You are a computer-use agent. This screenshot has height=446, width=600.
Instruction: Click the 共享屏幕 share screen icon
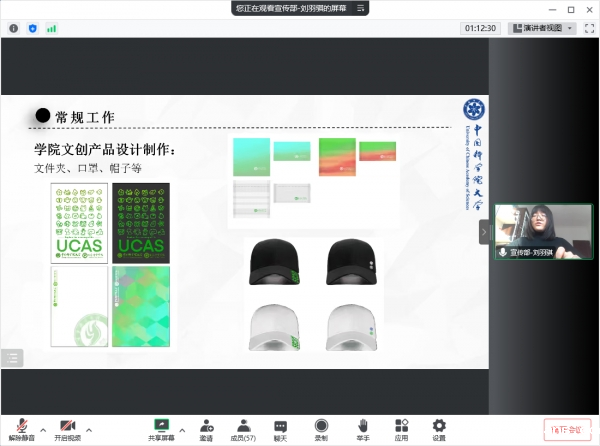tap(161, 426)
